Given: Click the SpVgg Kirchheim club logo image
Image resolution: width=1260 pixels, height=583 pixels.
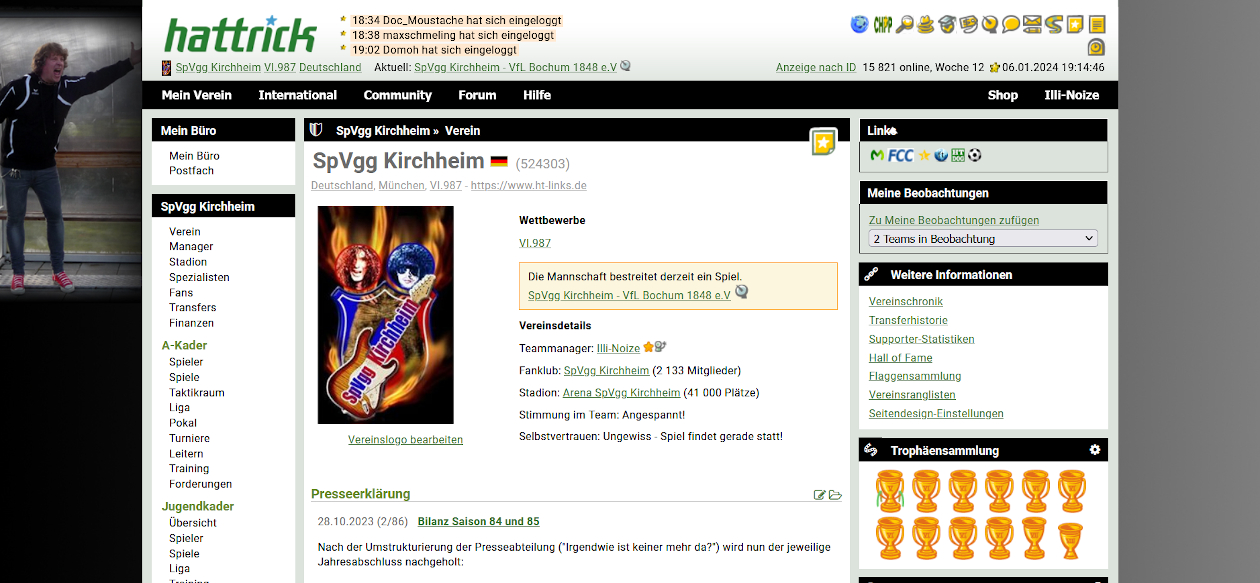Looking at the screenshot, I should click(x=385, y=315).
